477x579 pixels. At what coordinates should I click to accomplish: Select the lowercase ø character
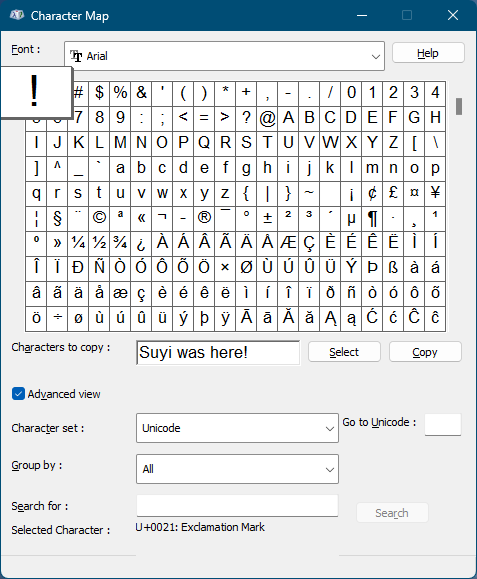tap(78, 318)
